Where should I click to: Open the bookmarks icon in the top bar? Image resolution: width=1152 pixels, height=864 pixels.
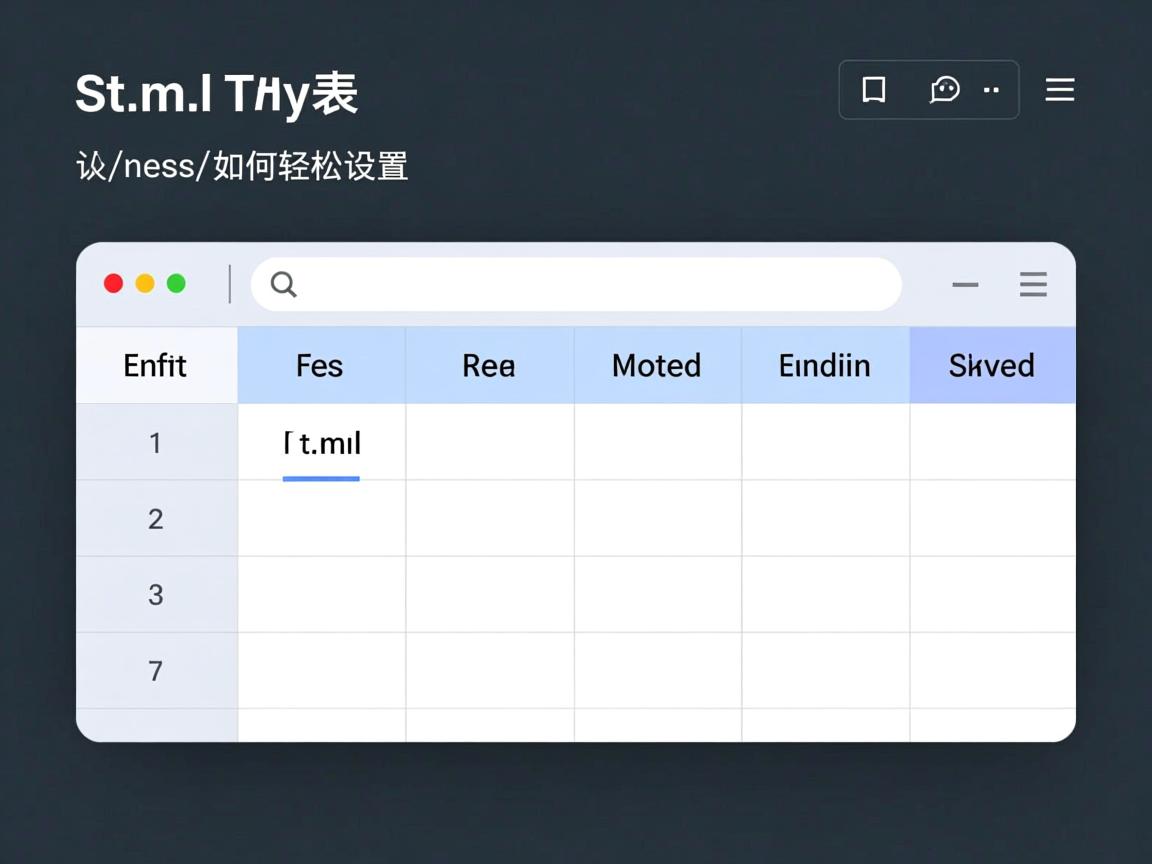(x=874, y=89)
